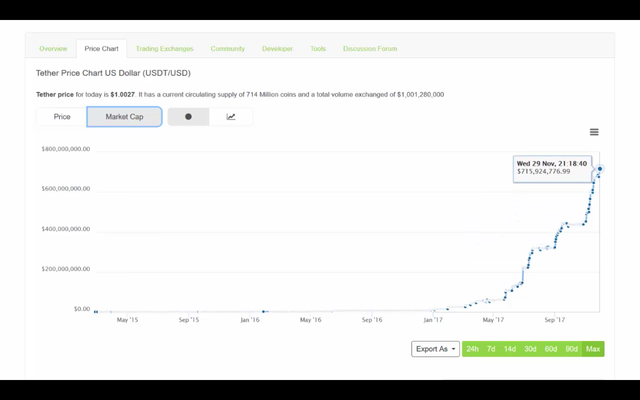The image size is (640, 400).
Task: Set chart range to 90d
Action: (571, 349)
